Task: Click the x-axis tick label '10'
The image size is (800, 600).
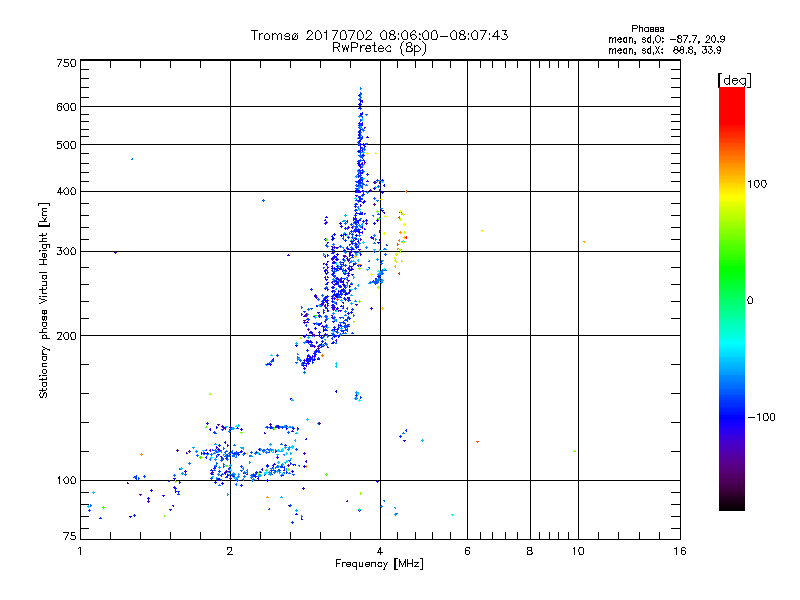Action: coord(578,551)
